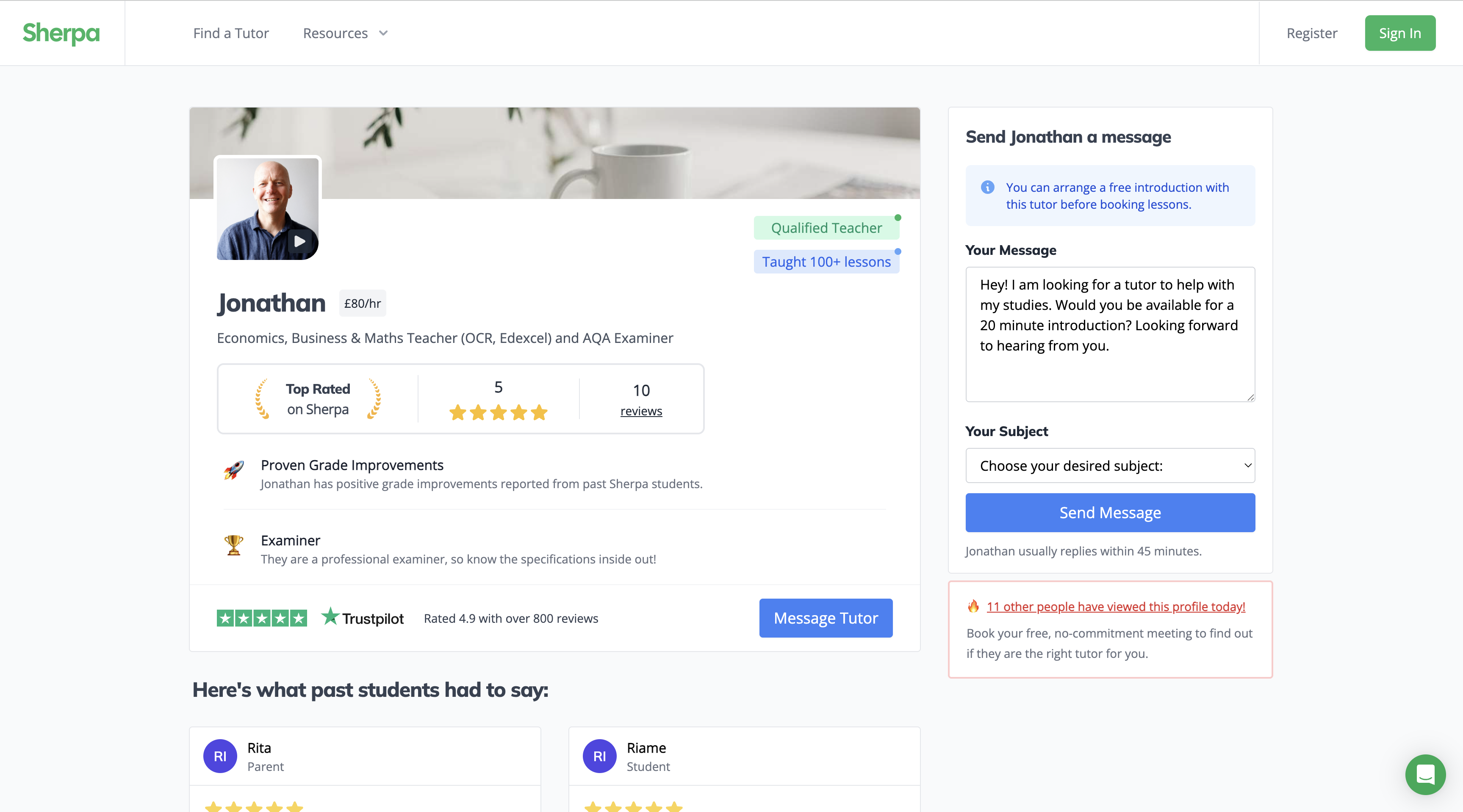The width and height of the screenshot is (1463, 812).
Task: Go to Find a Tutor
Action: (x=230, y=33)
